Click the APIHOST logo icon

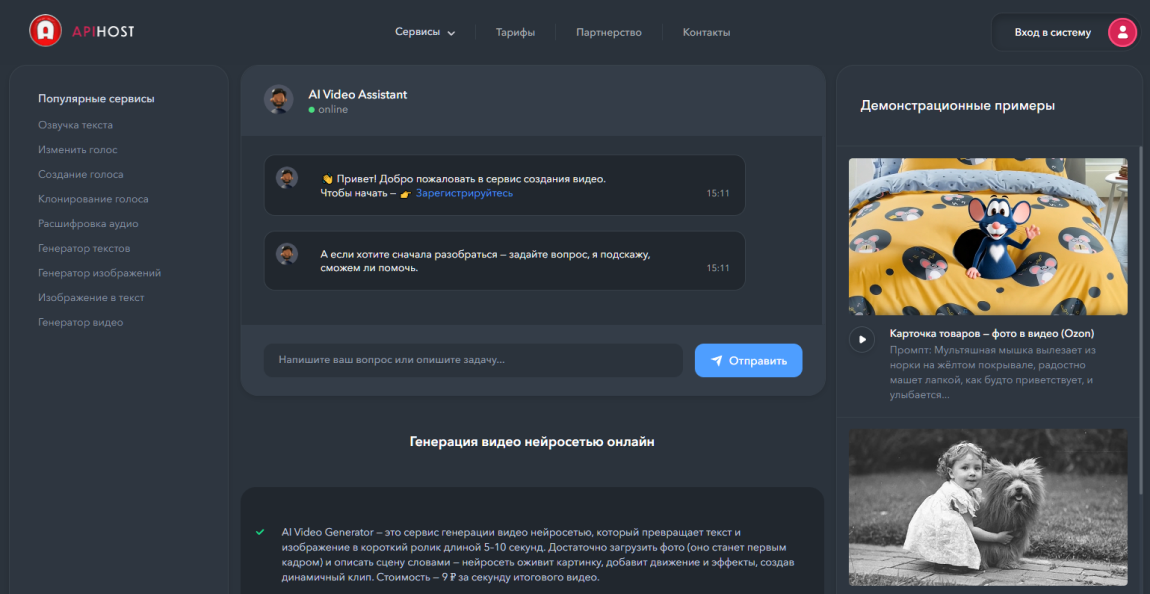[x=45, y=32]
